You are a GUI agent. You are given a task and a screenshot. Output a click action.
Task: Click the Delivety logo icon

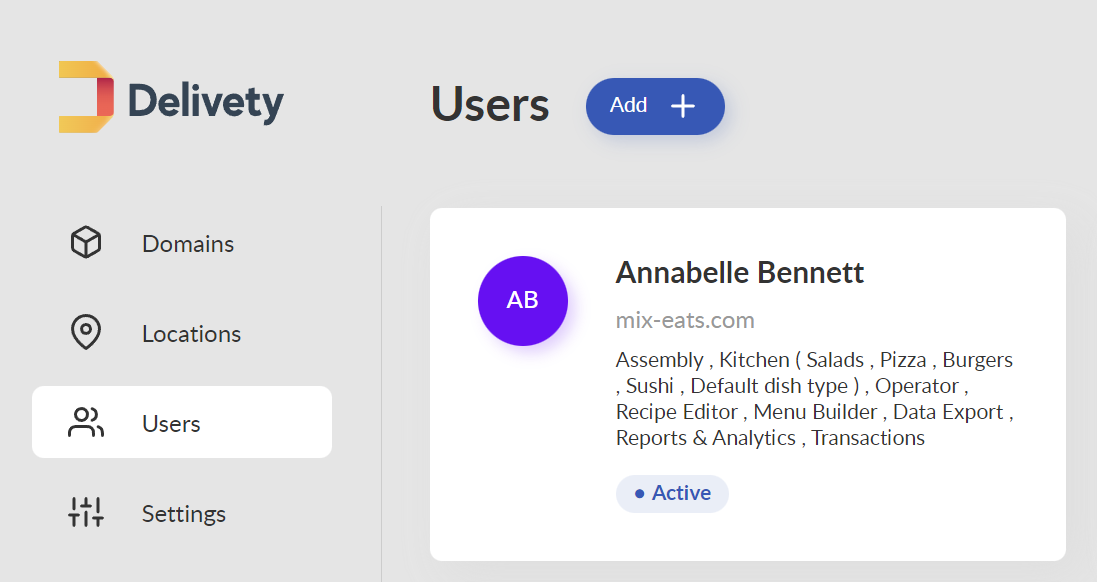click(86, 97)
